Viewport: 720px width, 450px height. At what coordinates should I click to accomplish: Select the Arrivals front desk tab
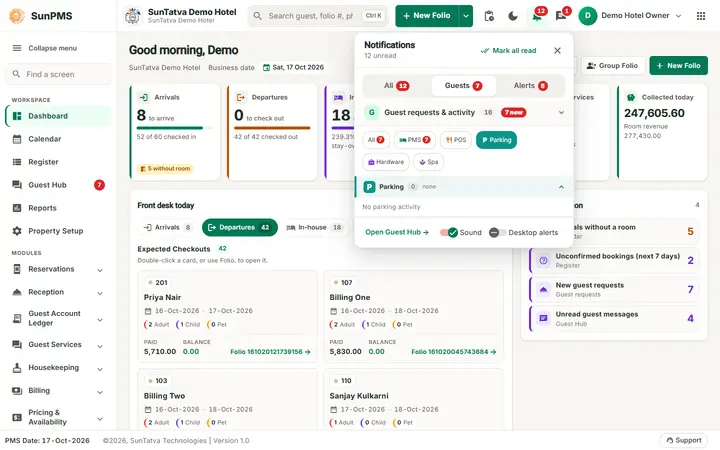click(x=168, y=227)
